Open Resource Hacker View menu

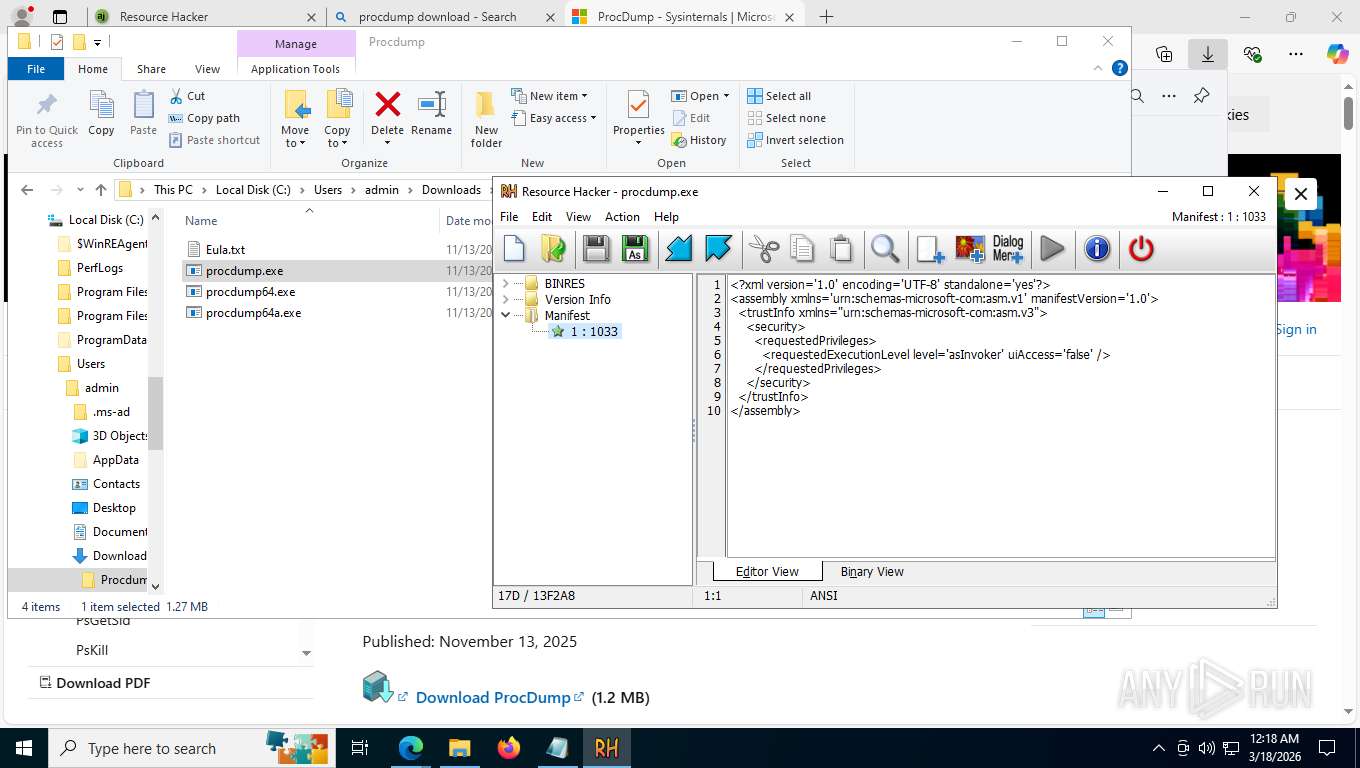pyautogui.click(x=578, y=217)
